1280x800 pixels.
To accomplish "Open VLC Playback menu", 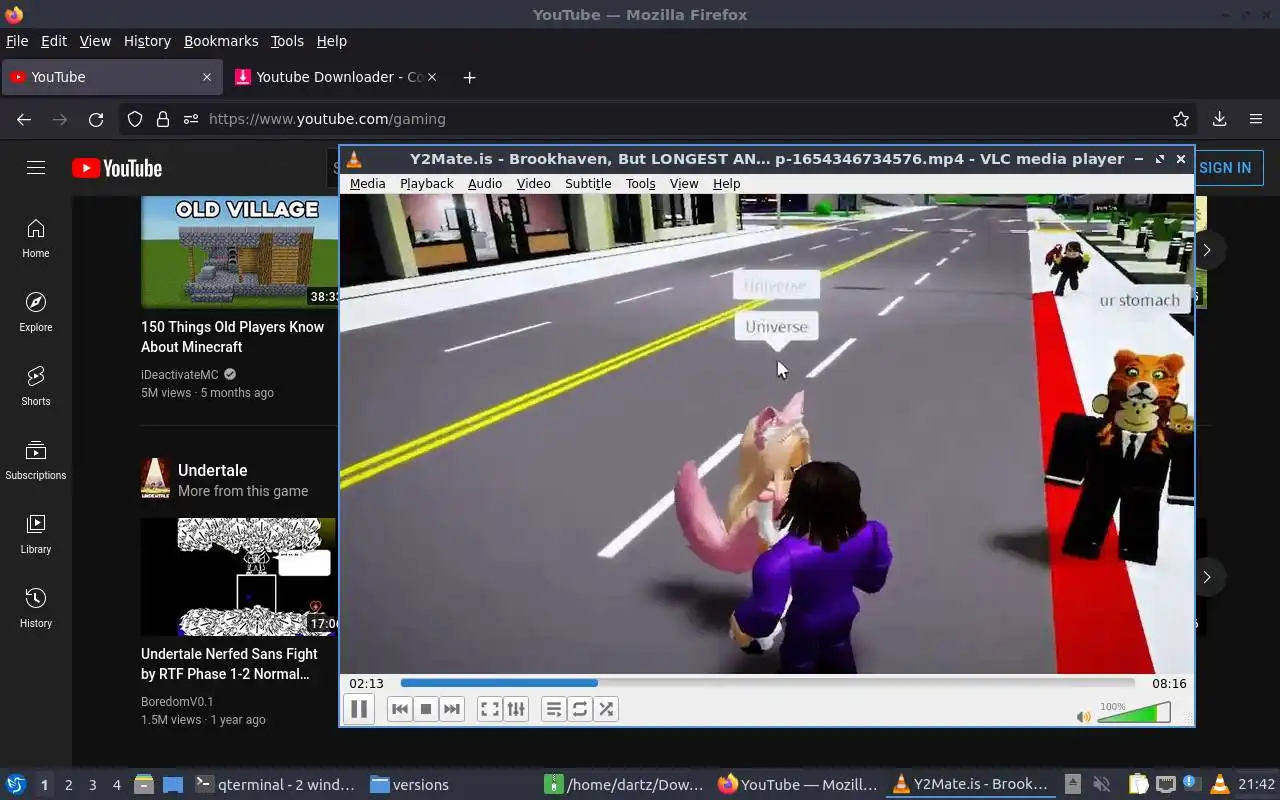I will tap(427, 184).
